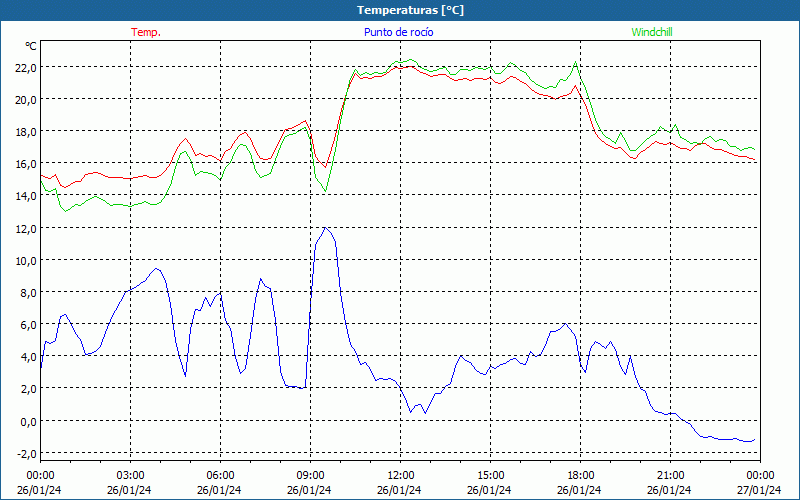Click the 8,0 y-axis value

click(28, 293)
